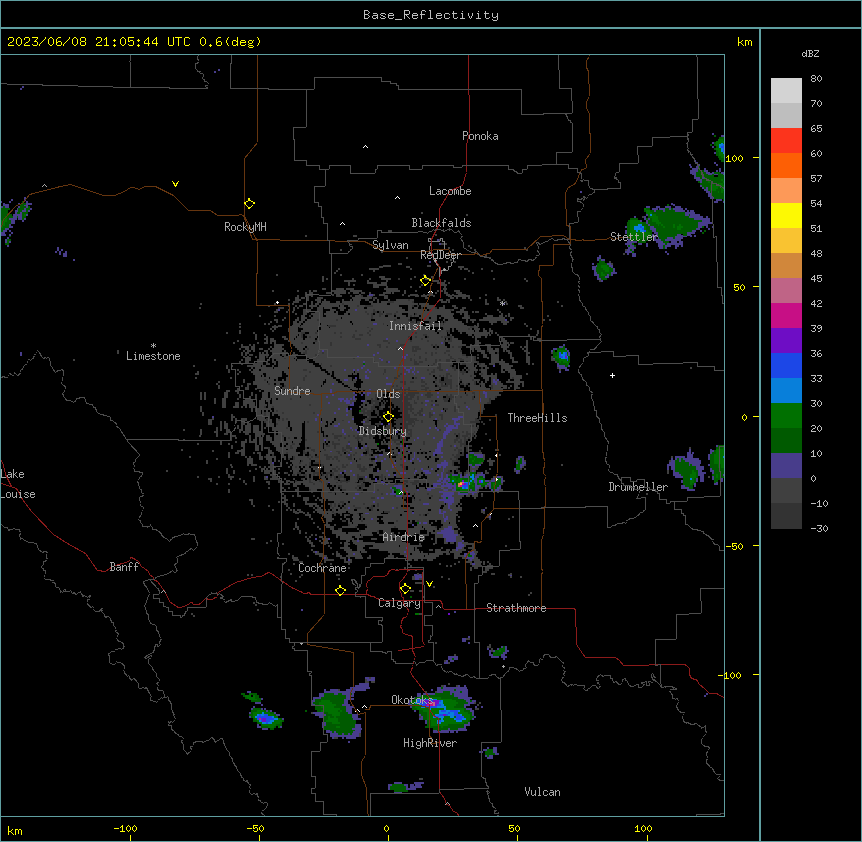Click the Lacombe city label

click(x=450, y=191)
